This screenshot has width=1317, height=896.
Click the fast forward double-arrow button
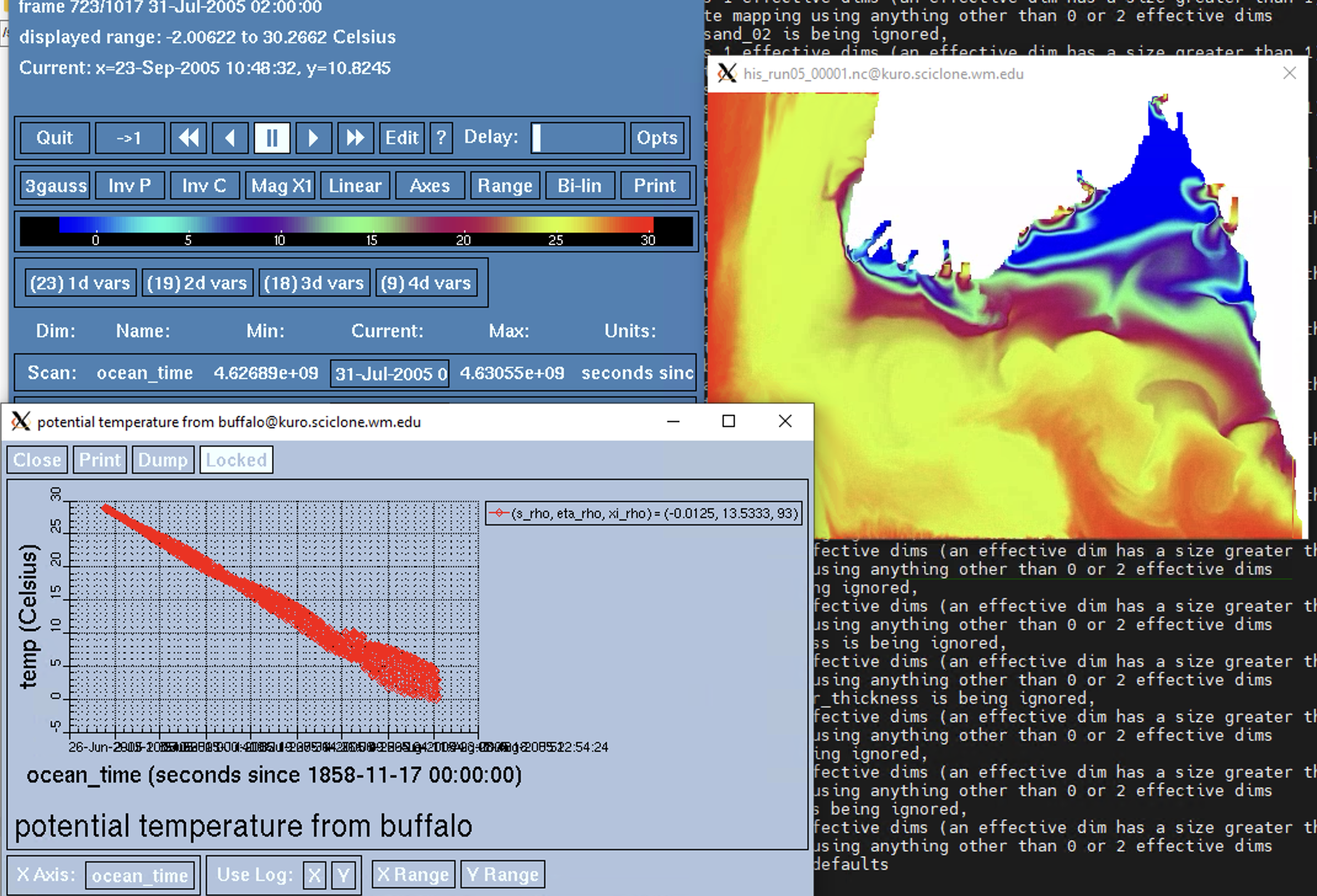355,137
